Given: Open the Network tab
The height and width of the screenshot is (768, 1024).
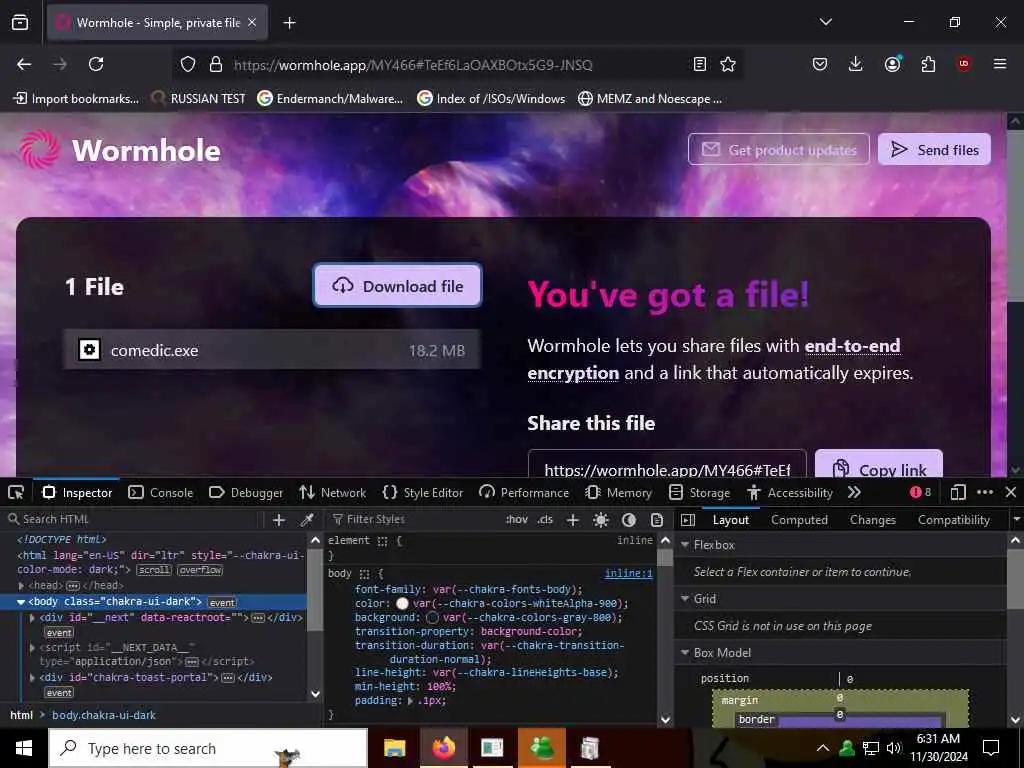Looking at the screenshot, I should 332,492.
